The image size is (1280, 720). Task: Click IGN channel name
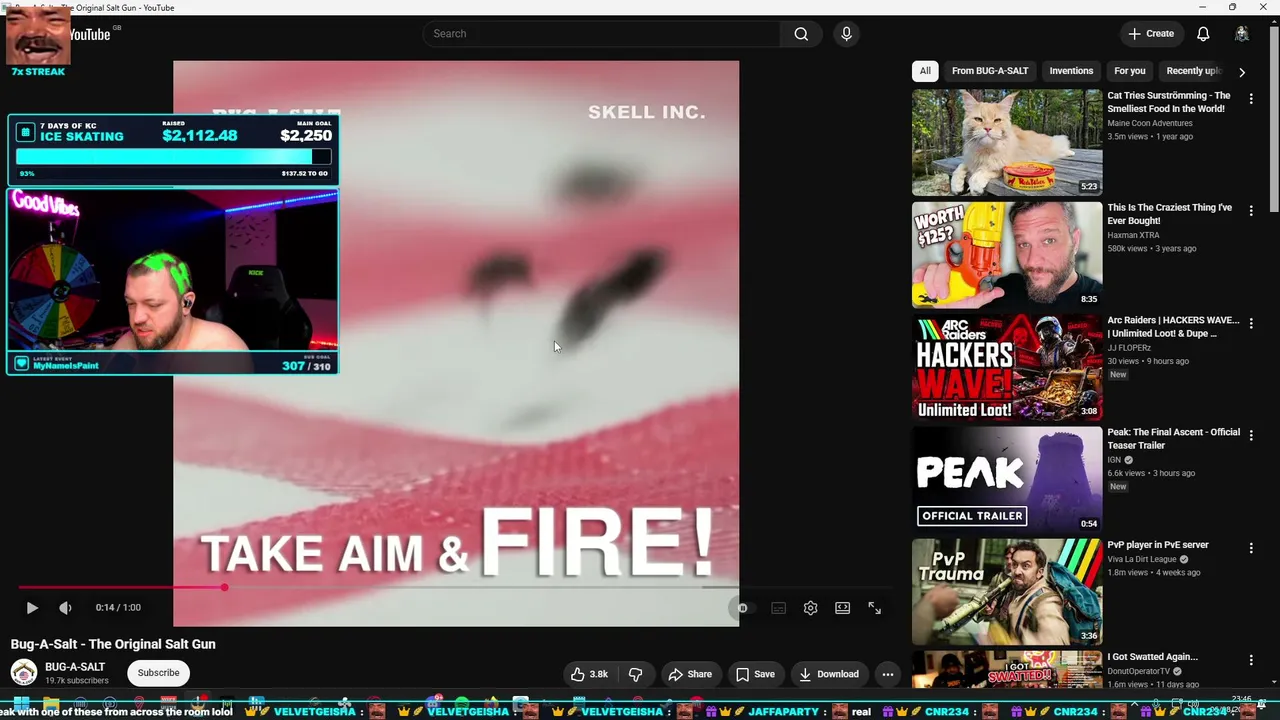(x=1113, y=460)
